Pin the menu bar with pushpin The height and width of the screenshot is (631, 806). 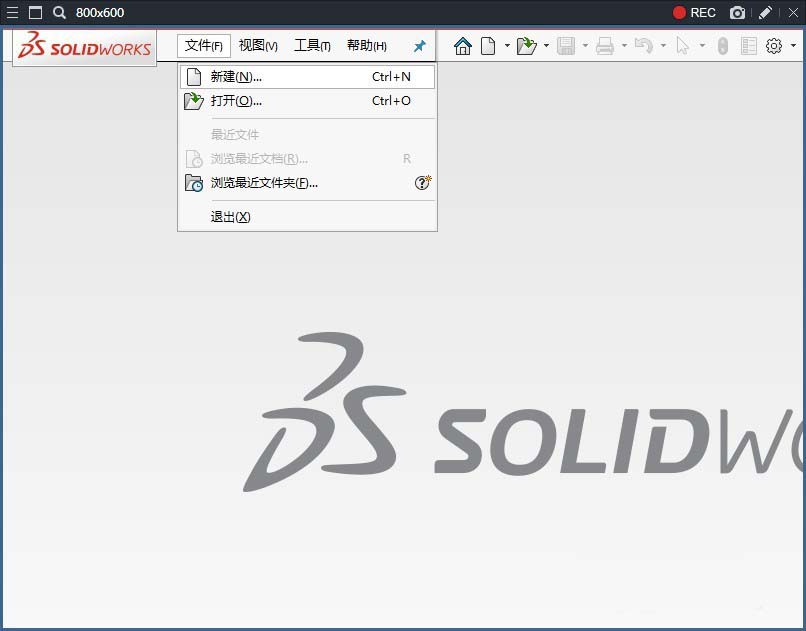(x=419, y=46)
